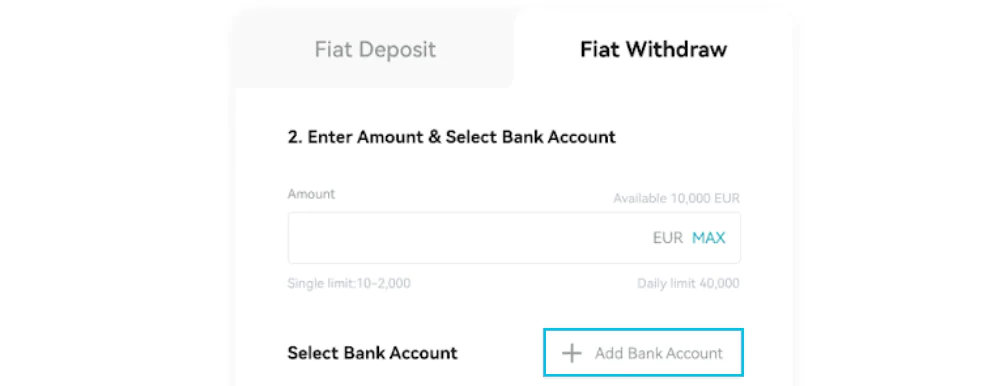
Task: Switch to the Fiat Deposit tab
Action: 375,50
